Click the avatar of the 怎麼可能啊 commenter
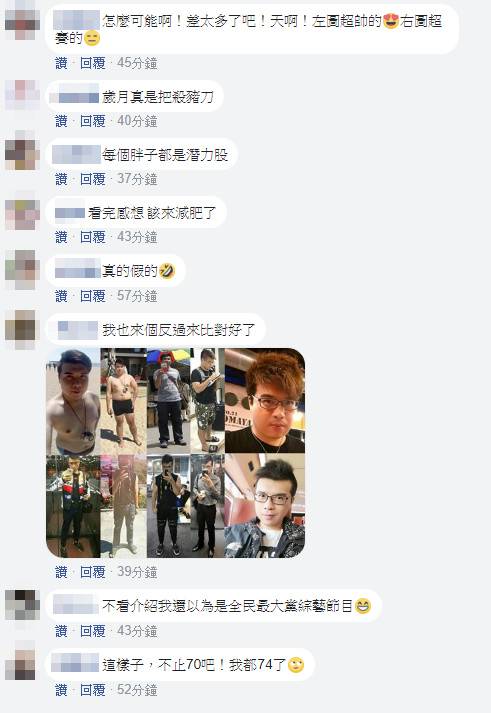 pyautogui.click(x=22, y=20)
